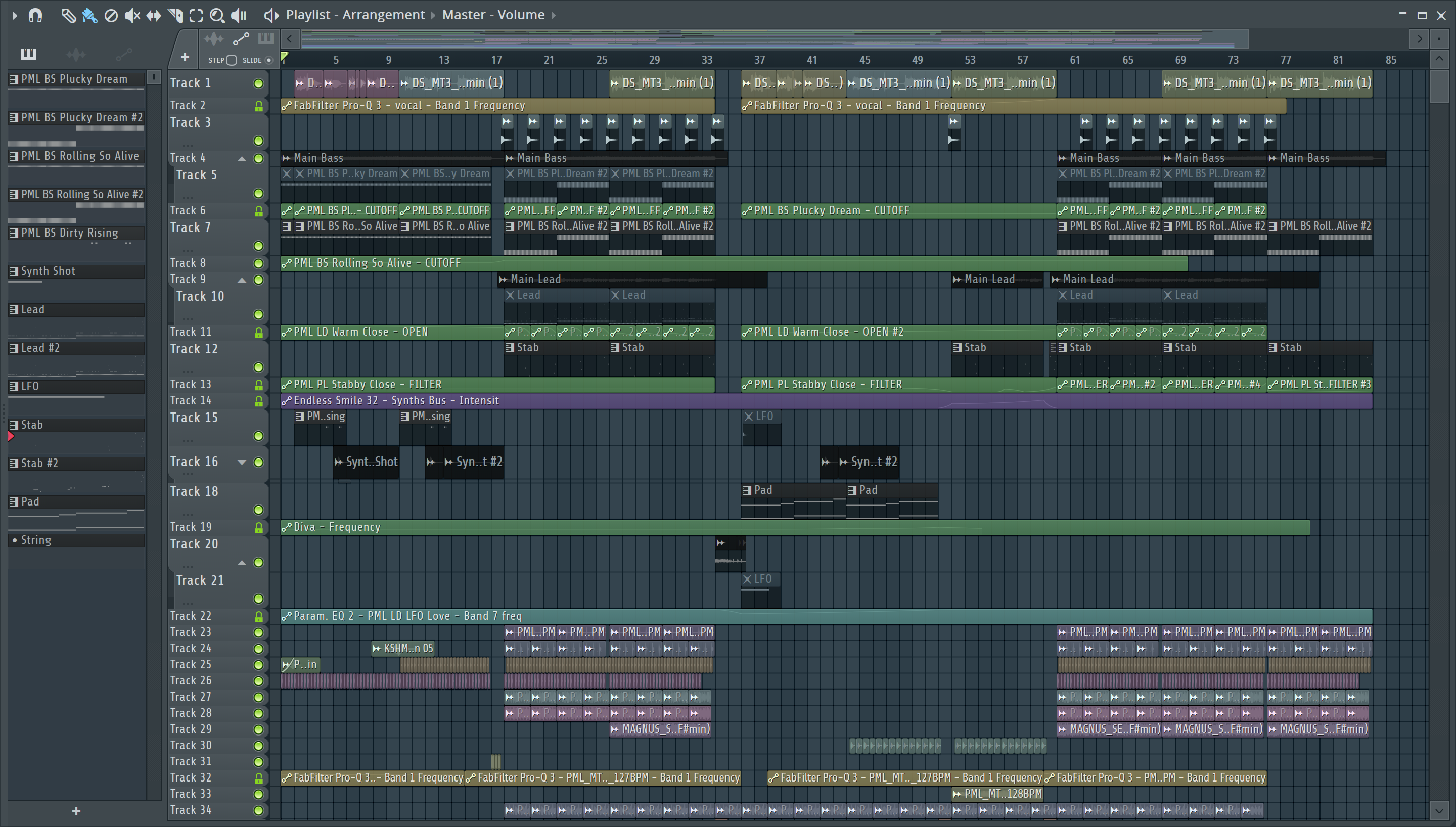Click bar 49 on the timeline ruler
1456x827 pixels.
[x=917, y=60]
